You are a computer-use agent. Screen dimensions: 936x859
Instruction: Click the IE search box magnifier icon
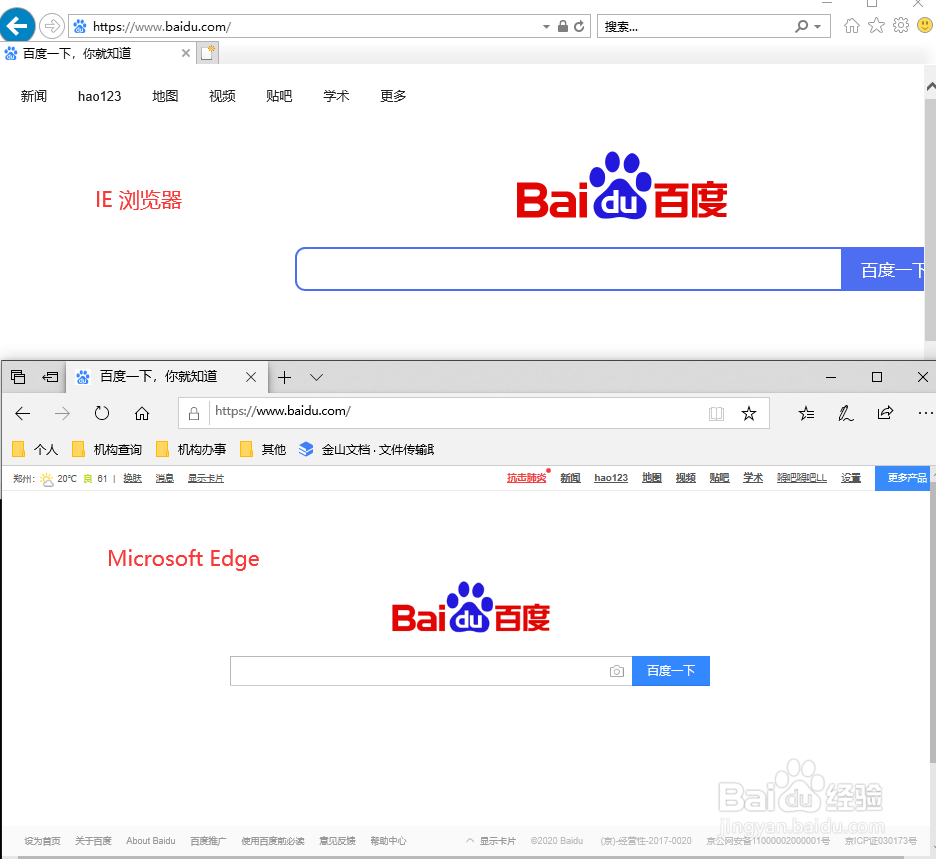802,26
